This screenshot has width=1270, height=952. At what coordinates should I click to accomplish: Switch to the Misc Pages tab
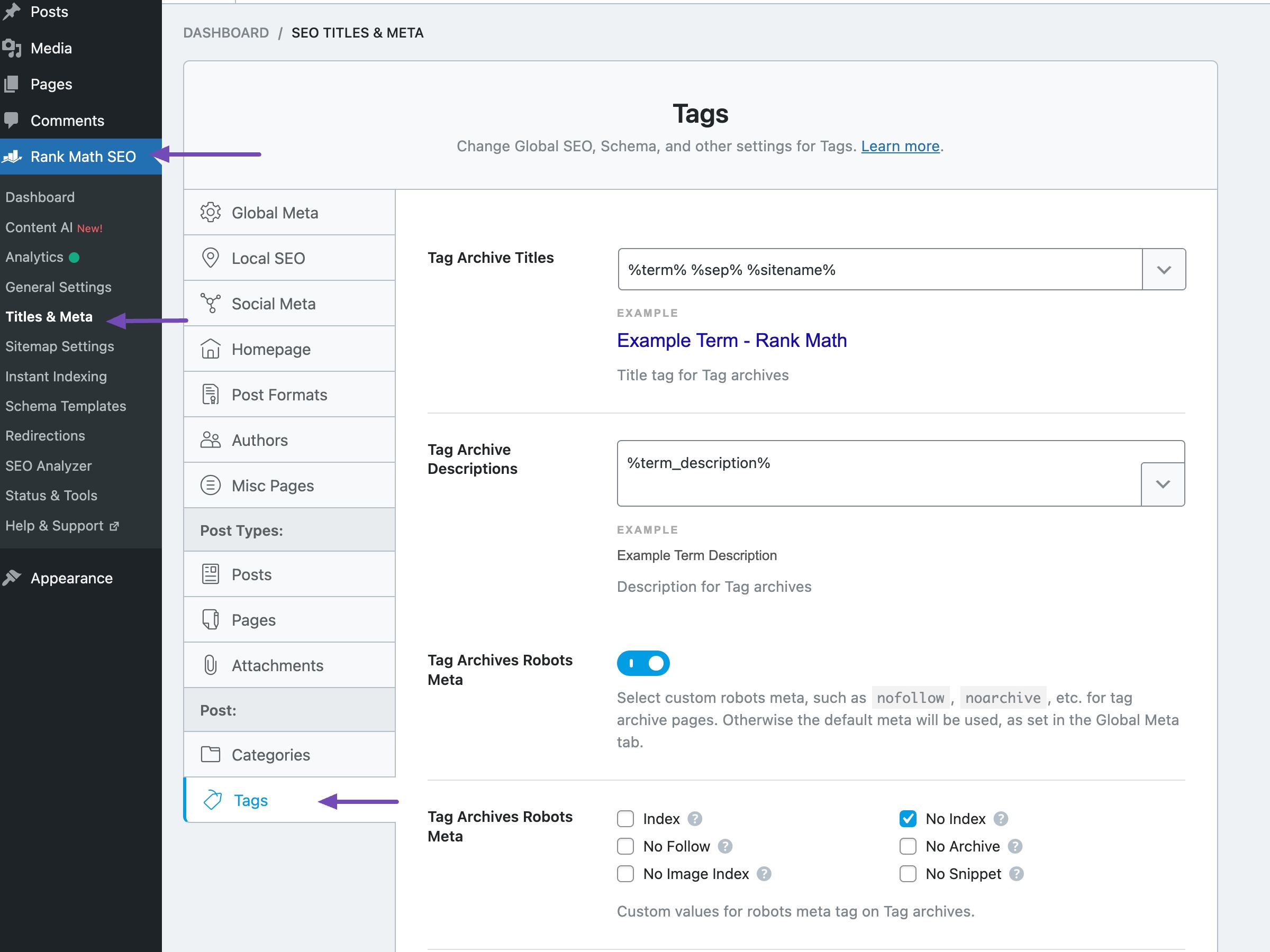(273, 486)
